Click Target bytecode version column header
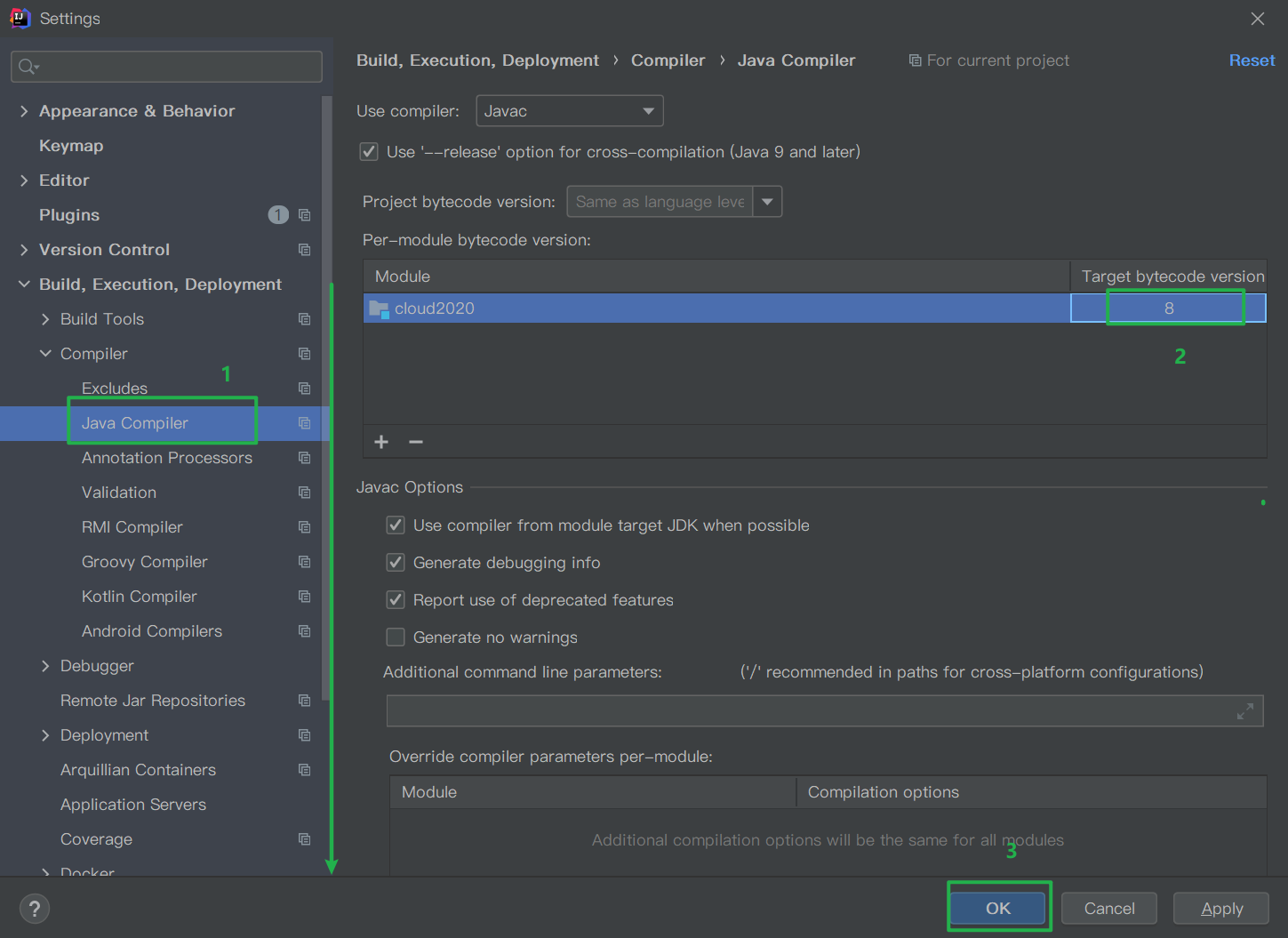This screenshot has width=1288, height=938. point(1169,277)
